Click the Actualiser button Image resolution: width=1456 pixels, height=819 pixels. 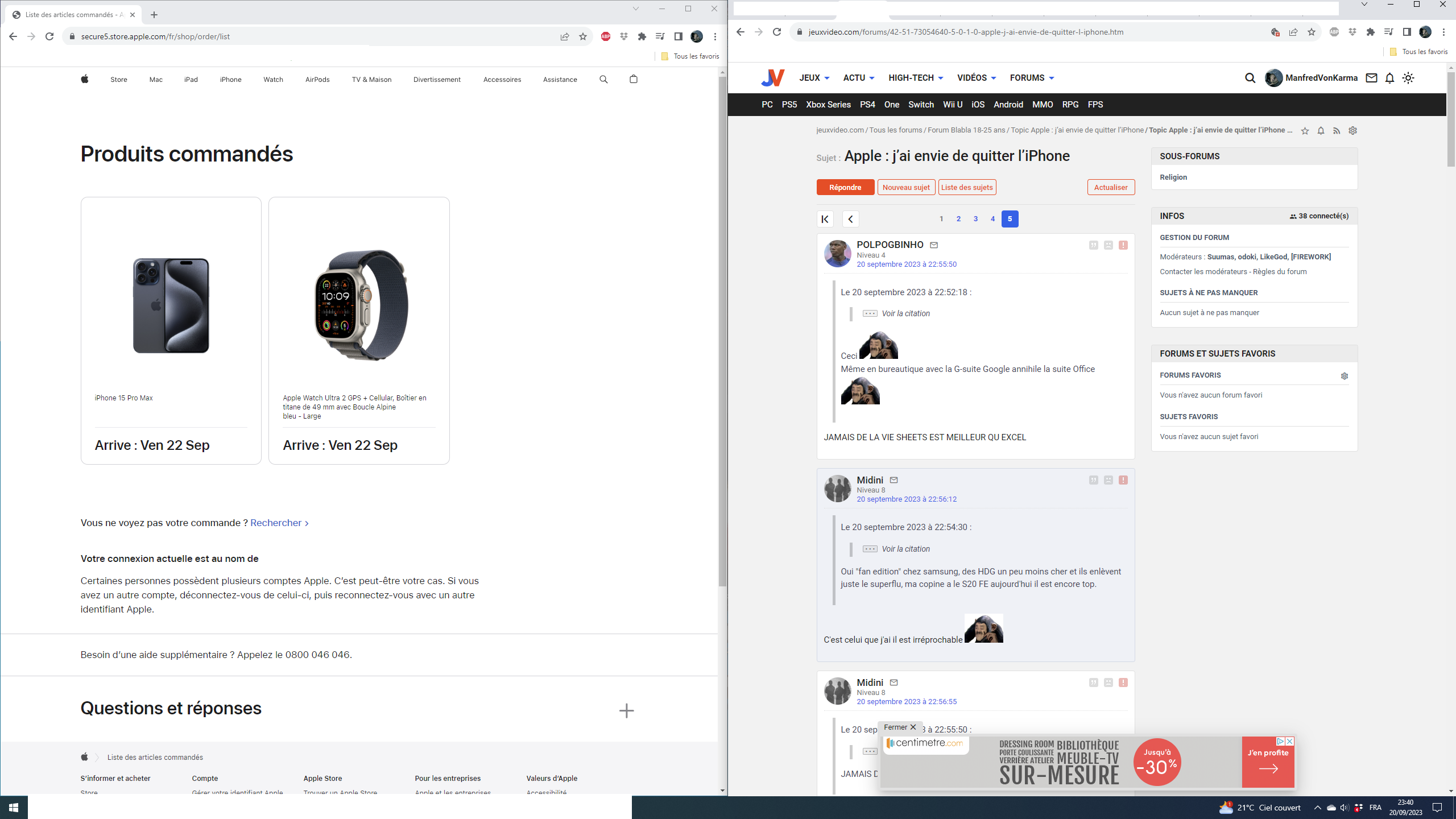[1111, 187]
